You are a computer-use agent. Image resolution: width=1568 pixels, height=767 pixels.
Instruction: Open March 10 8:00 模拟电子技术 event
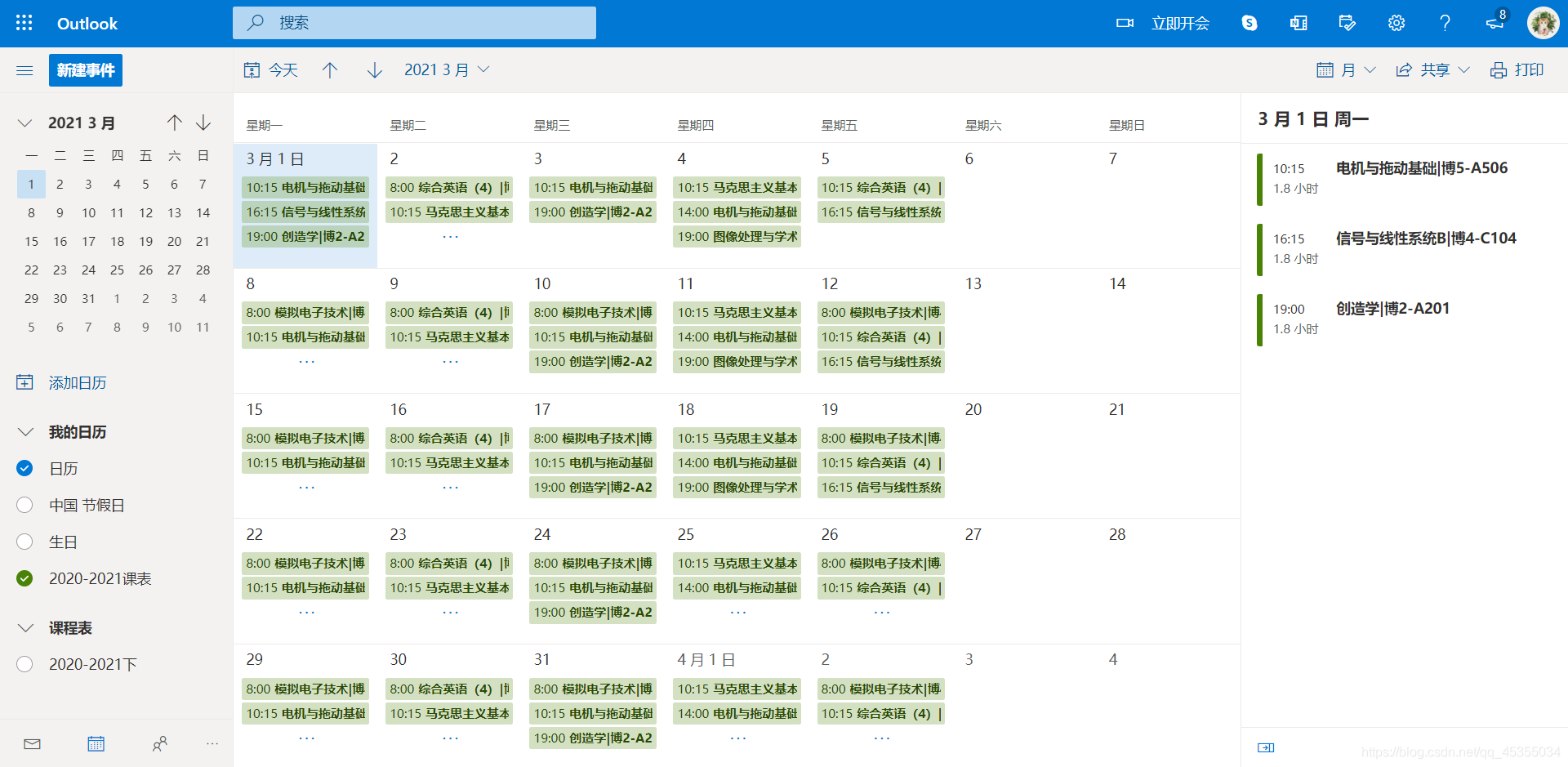pyautogui.click(x=593, y=313)
